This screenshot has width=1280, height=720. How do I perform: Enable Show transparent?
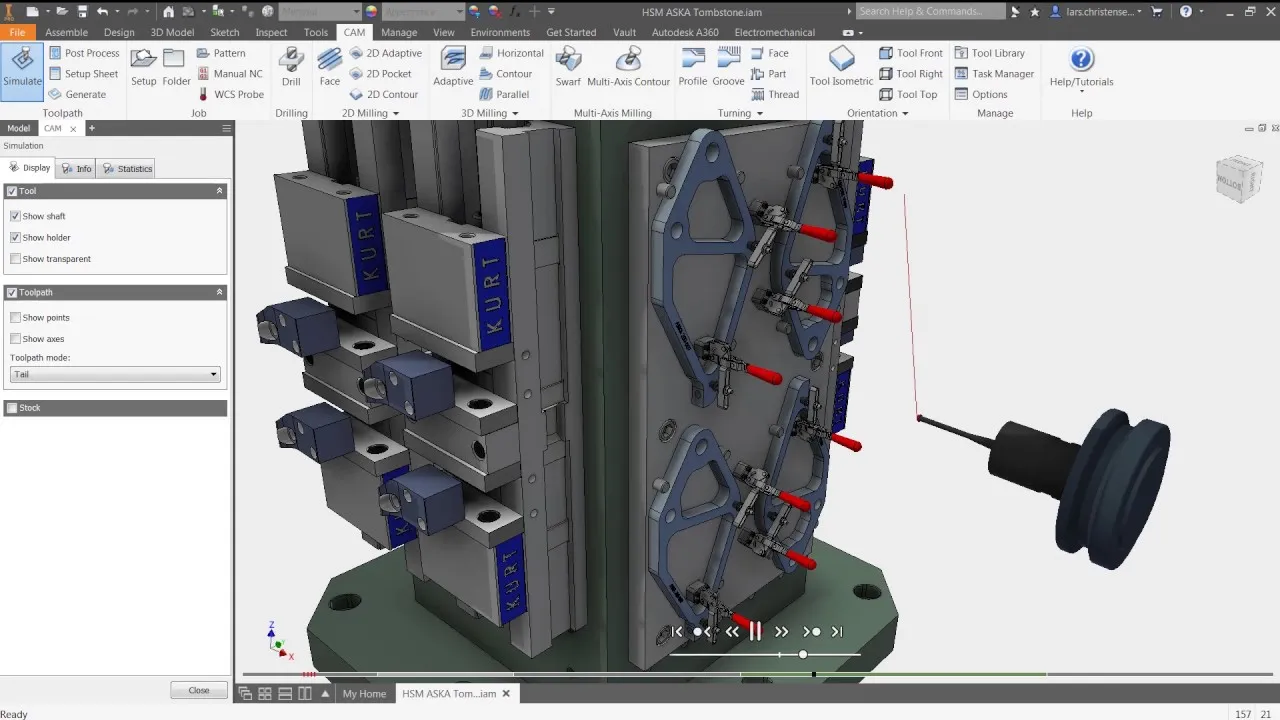(15, 259)
